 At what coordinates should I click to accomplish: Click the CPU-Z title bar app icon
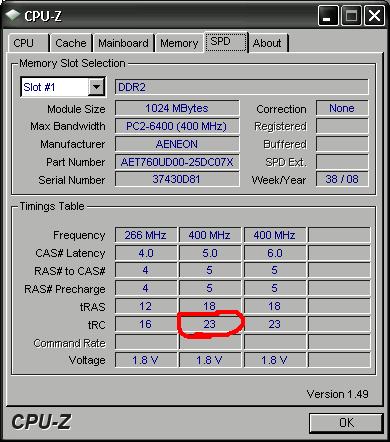(x=12, y=15)
